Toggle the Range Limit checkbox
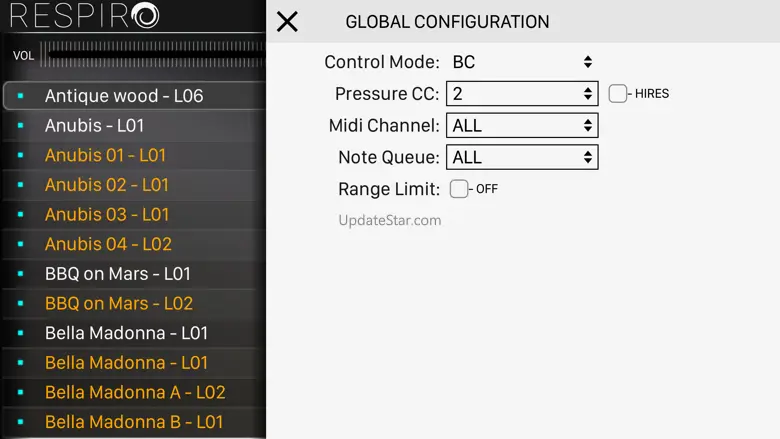780x439 pixels. pyautogui.click(x=459, y=189)
